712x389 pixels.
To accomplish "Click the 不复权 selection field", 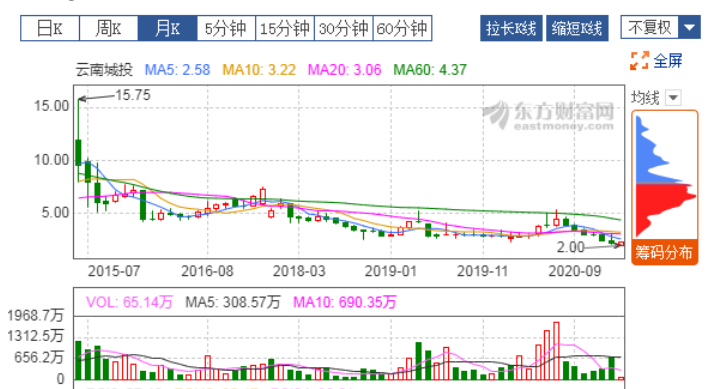I will 650,28.
